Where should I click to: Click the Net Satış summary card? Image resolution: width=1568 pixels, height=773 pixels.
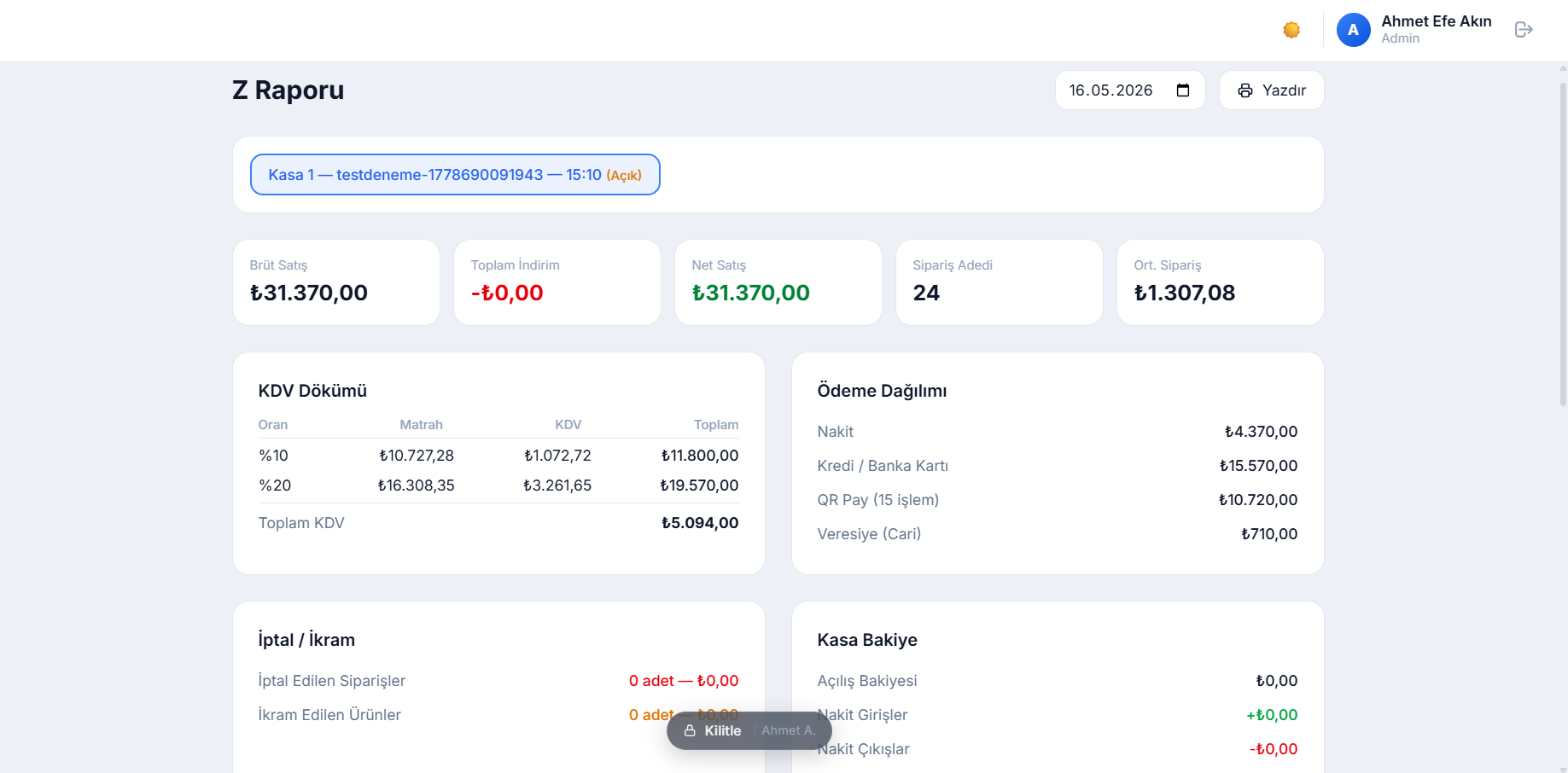click(778, 282)
